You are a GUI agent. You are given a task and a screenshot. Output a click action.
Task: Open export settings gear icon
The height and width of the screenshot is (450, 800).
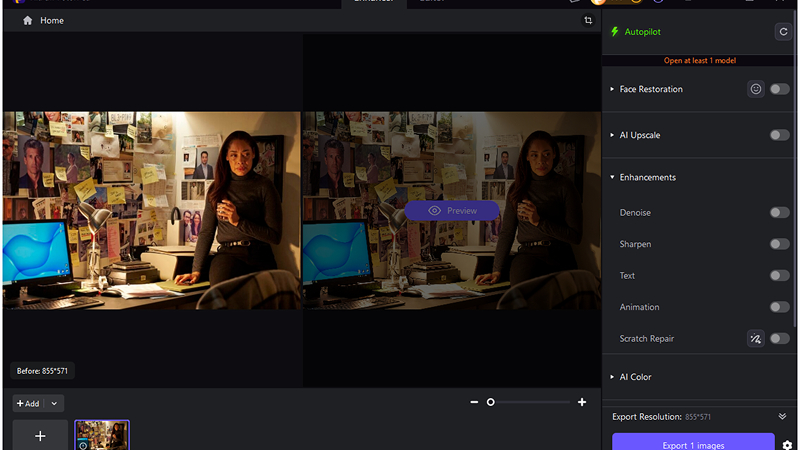tap(787, 445)
